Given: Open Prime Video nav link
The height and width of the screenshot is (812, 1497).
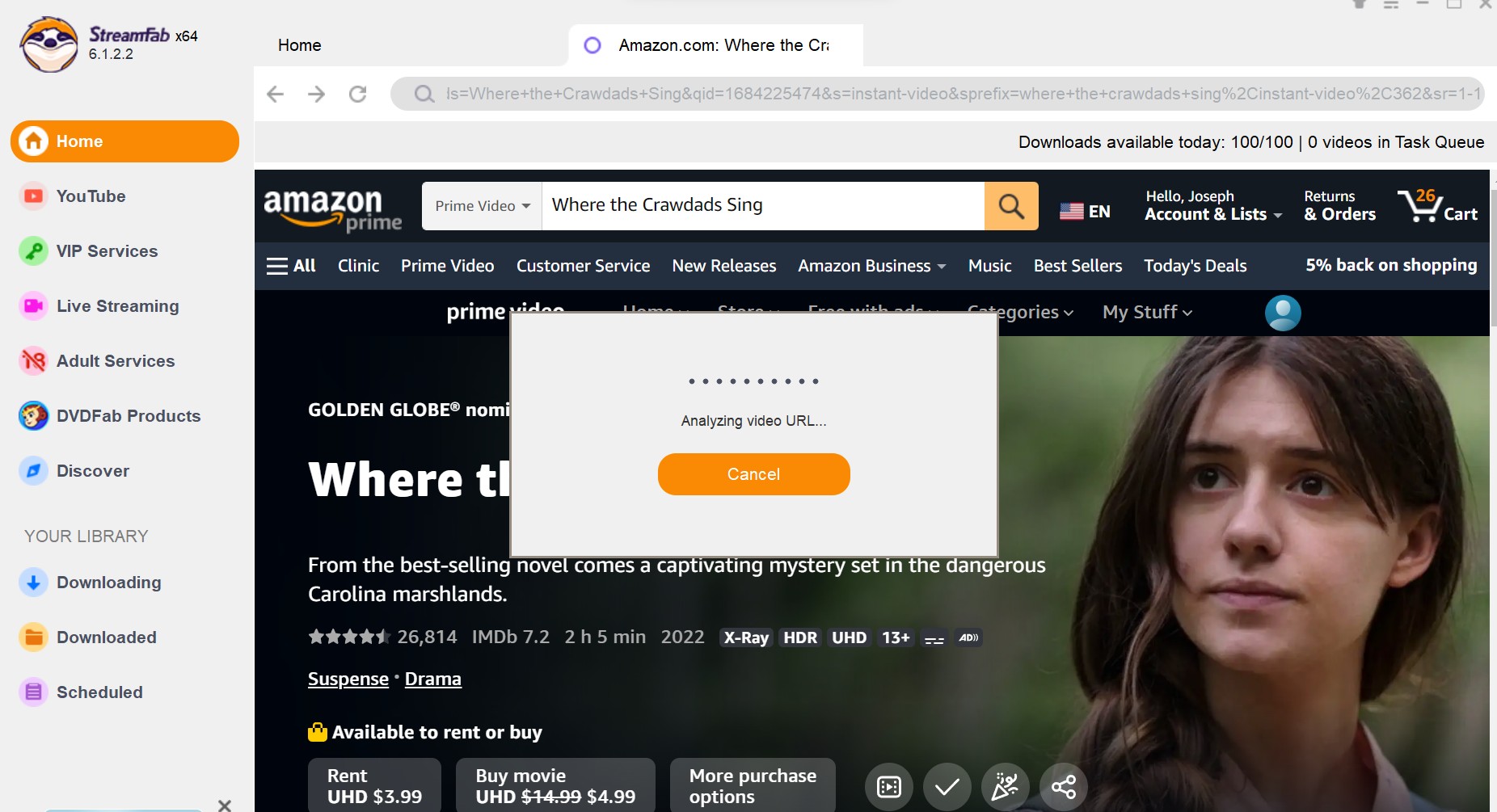Looking at the screenshot, I should point(447,266).
